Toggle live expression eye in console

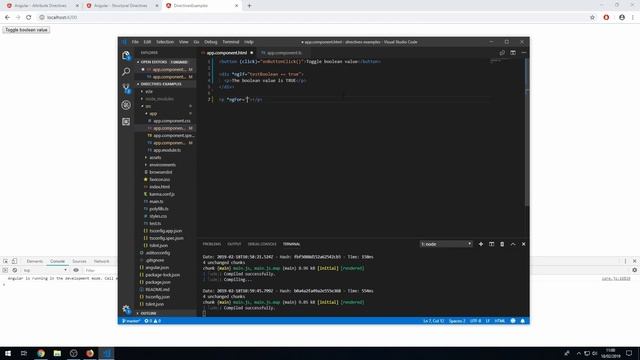point(76,270)
